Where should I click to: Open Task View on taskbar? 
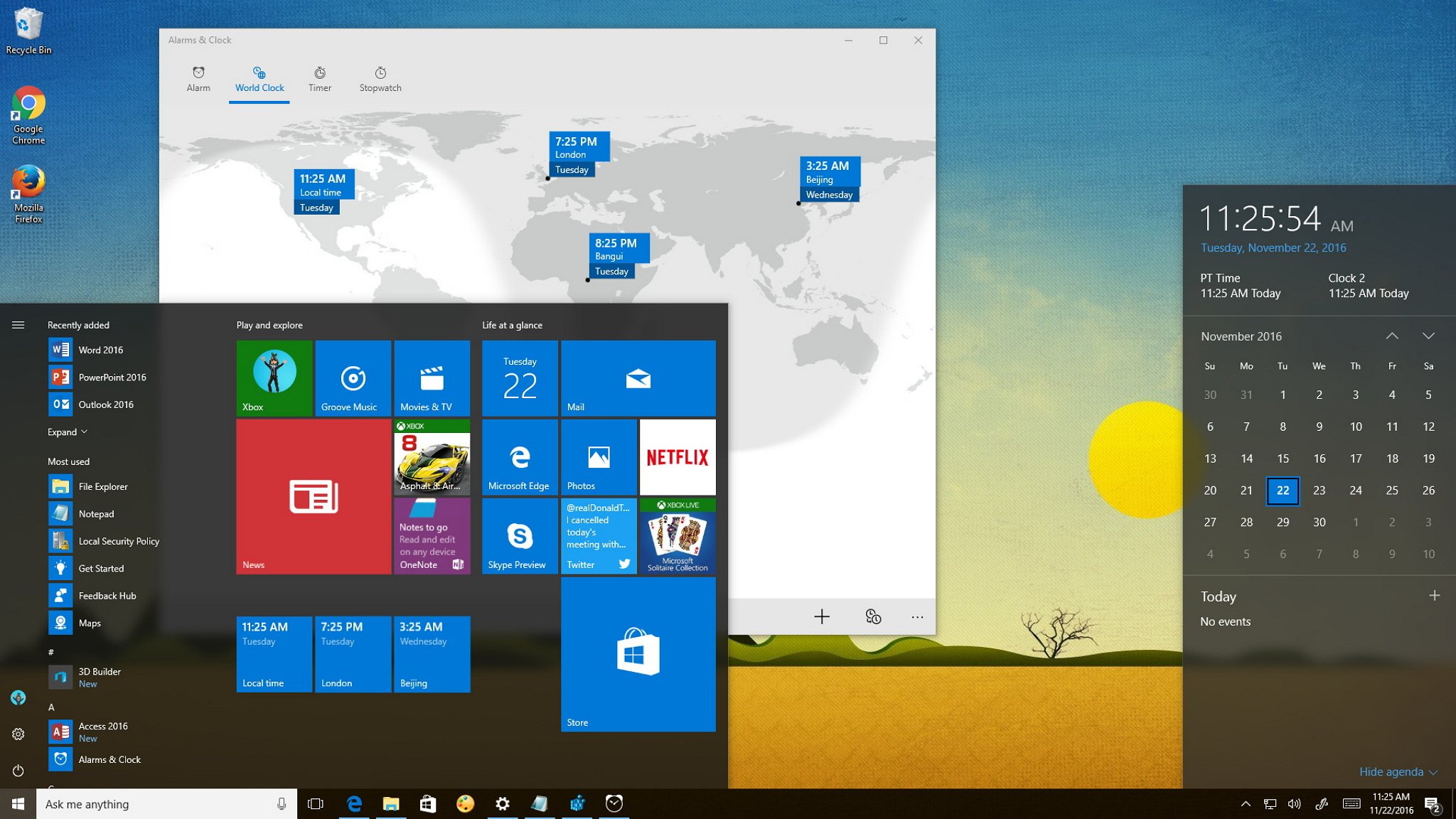coord(316,803)
